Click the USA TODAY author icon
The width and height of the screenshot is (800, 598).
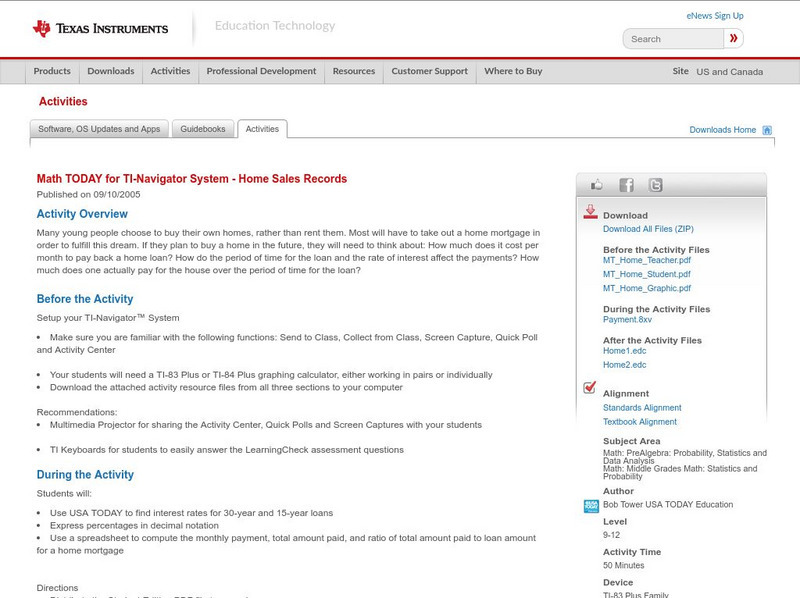tap(591, 506)
